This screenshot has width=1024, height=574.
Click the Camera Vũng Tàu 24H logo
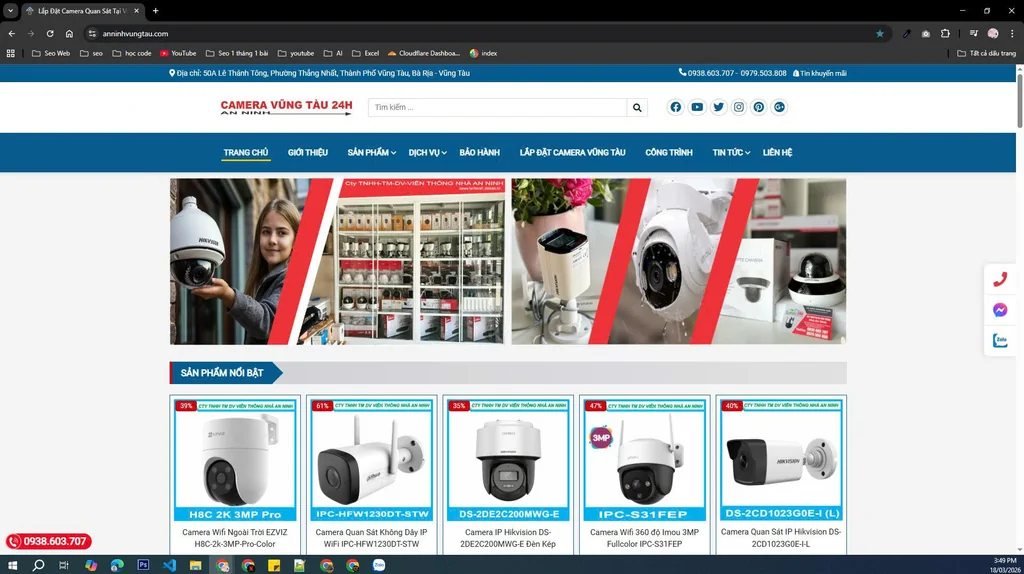(286, 107)
